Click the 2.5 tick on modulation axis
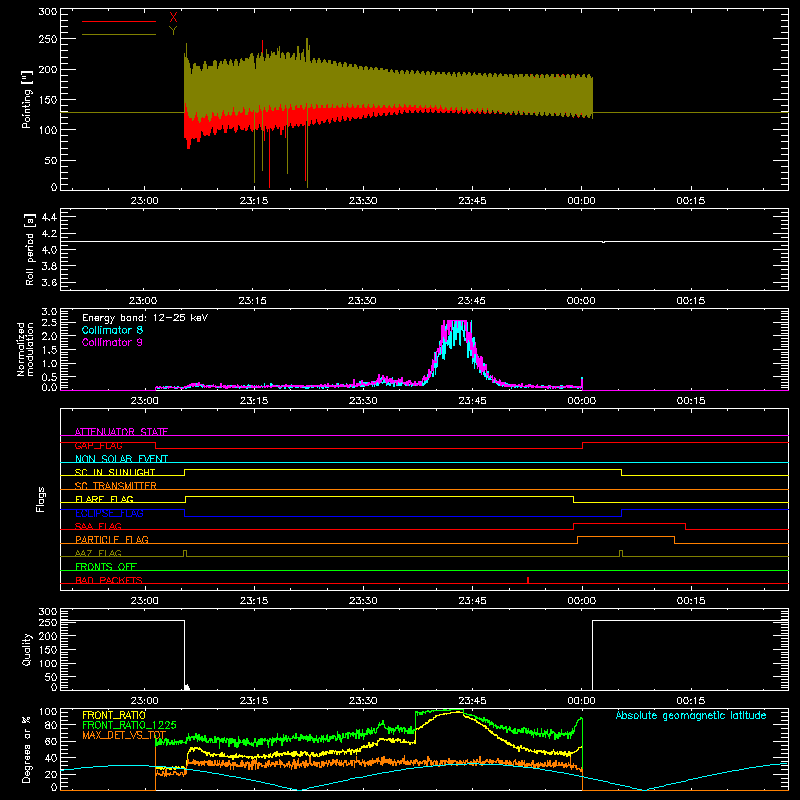The image size is (800, 800). (49, 323)
